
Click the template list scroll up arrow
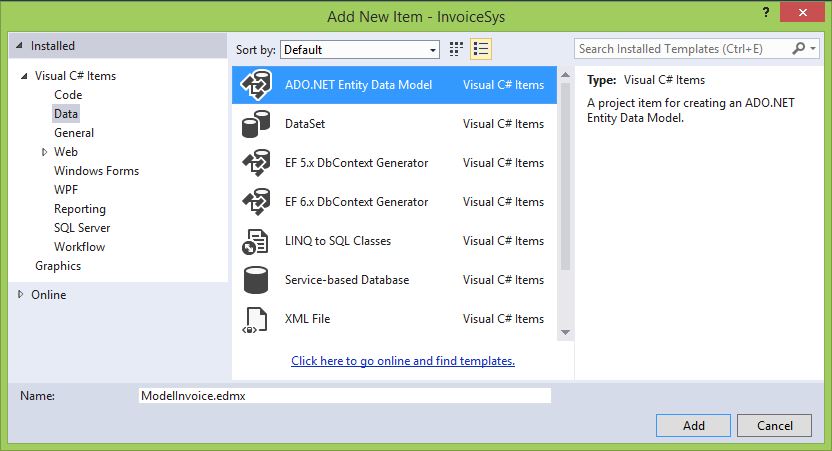565,75
